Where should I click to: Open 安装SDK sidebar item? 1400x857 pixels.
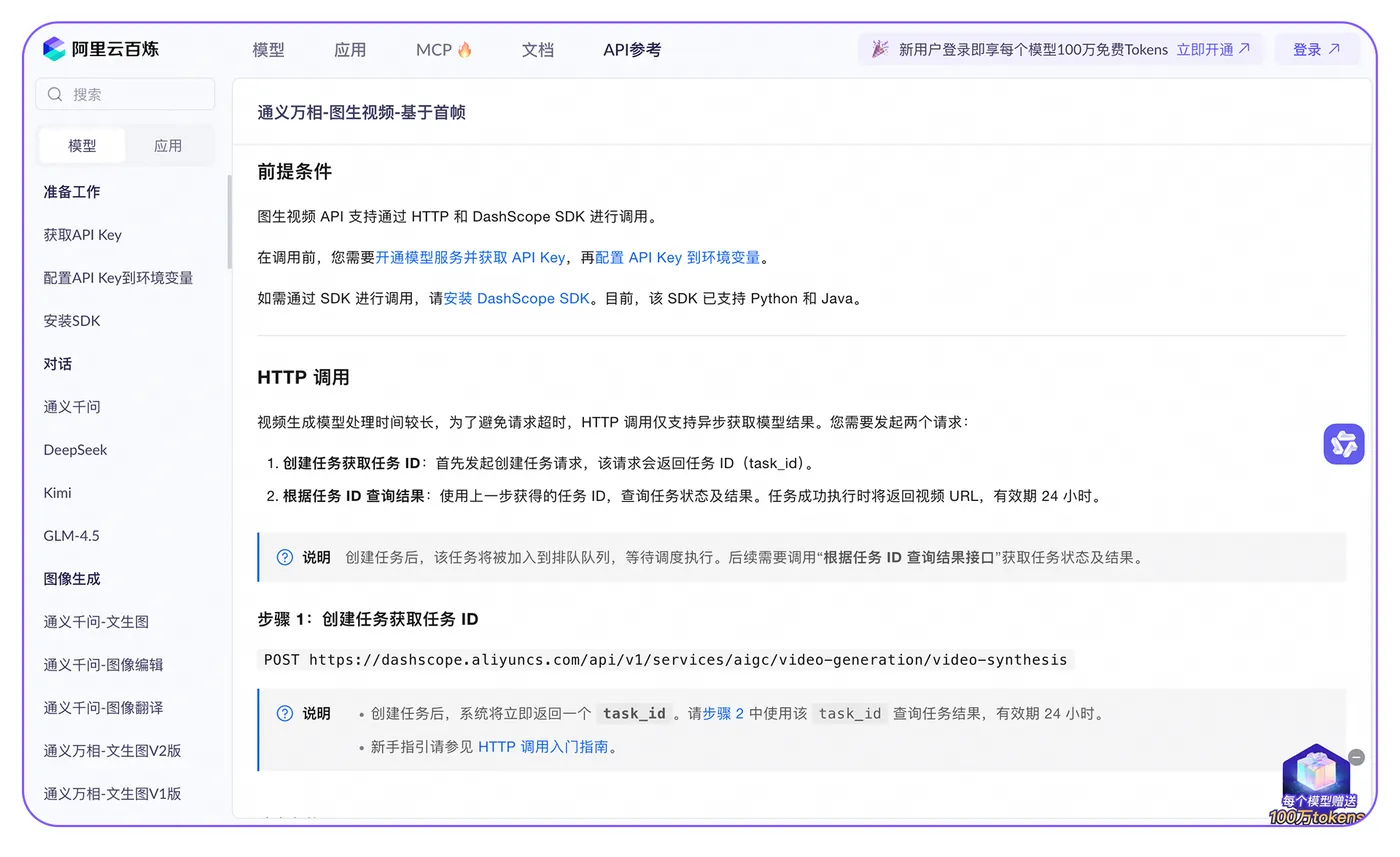(72, 321)
